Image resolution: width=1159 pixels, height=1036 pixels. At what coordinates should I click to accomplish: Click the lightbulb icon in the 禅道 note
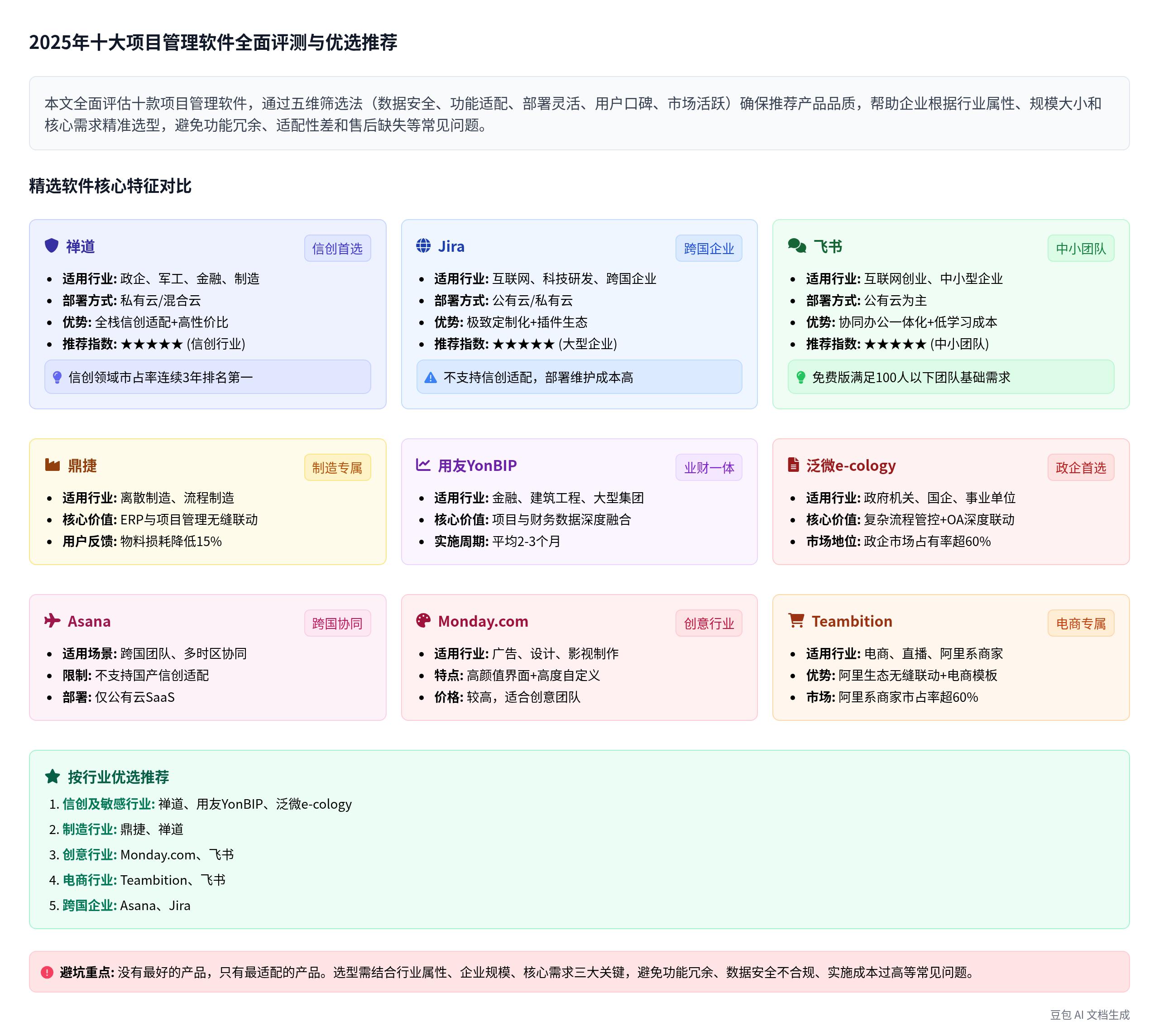57,377
